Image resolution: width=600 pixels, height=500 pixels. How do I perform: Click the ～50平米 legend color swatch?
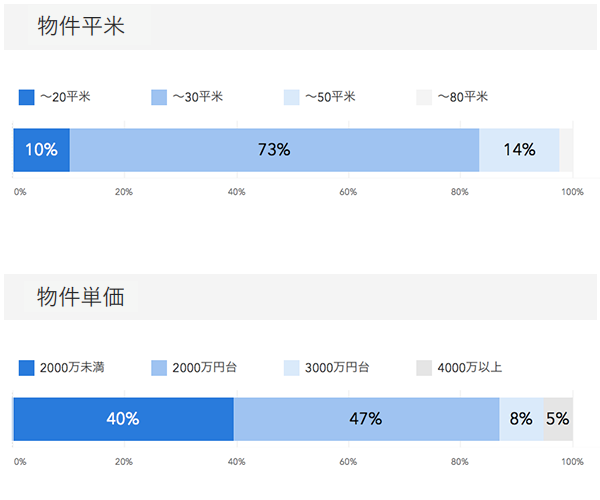(292, 97)
